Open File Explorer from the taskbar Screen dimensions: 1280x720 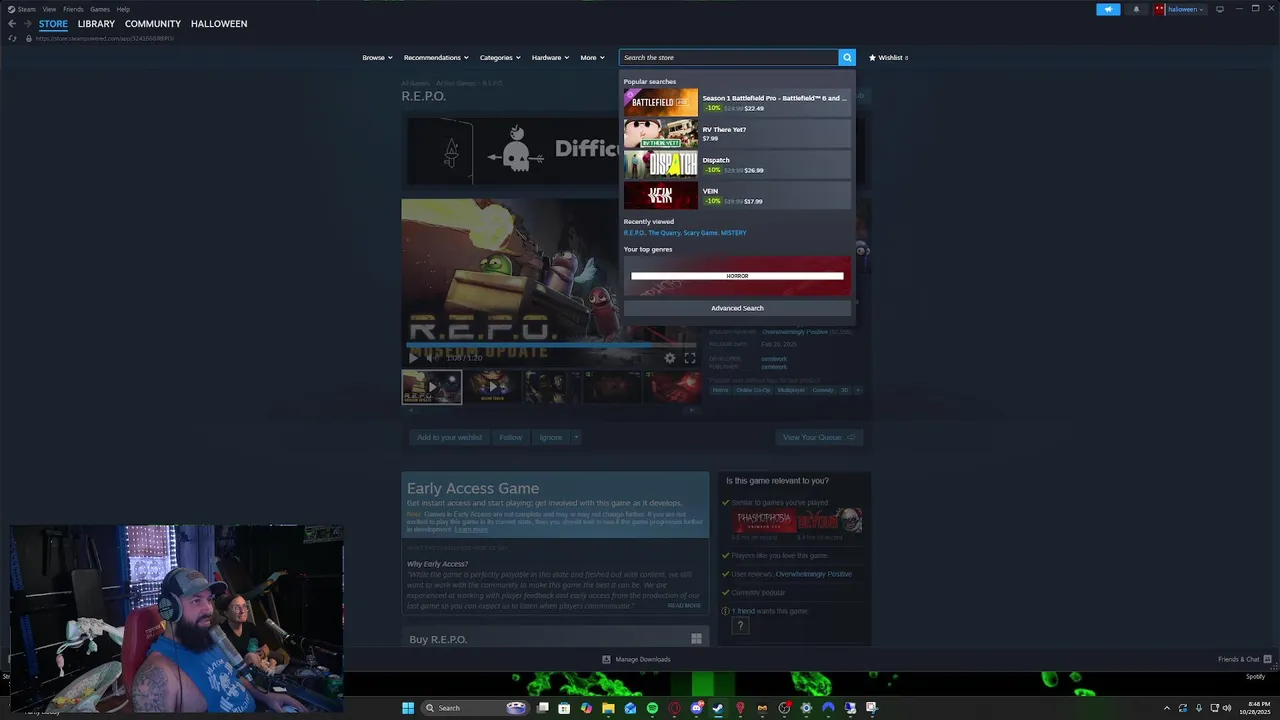608,708
